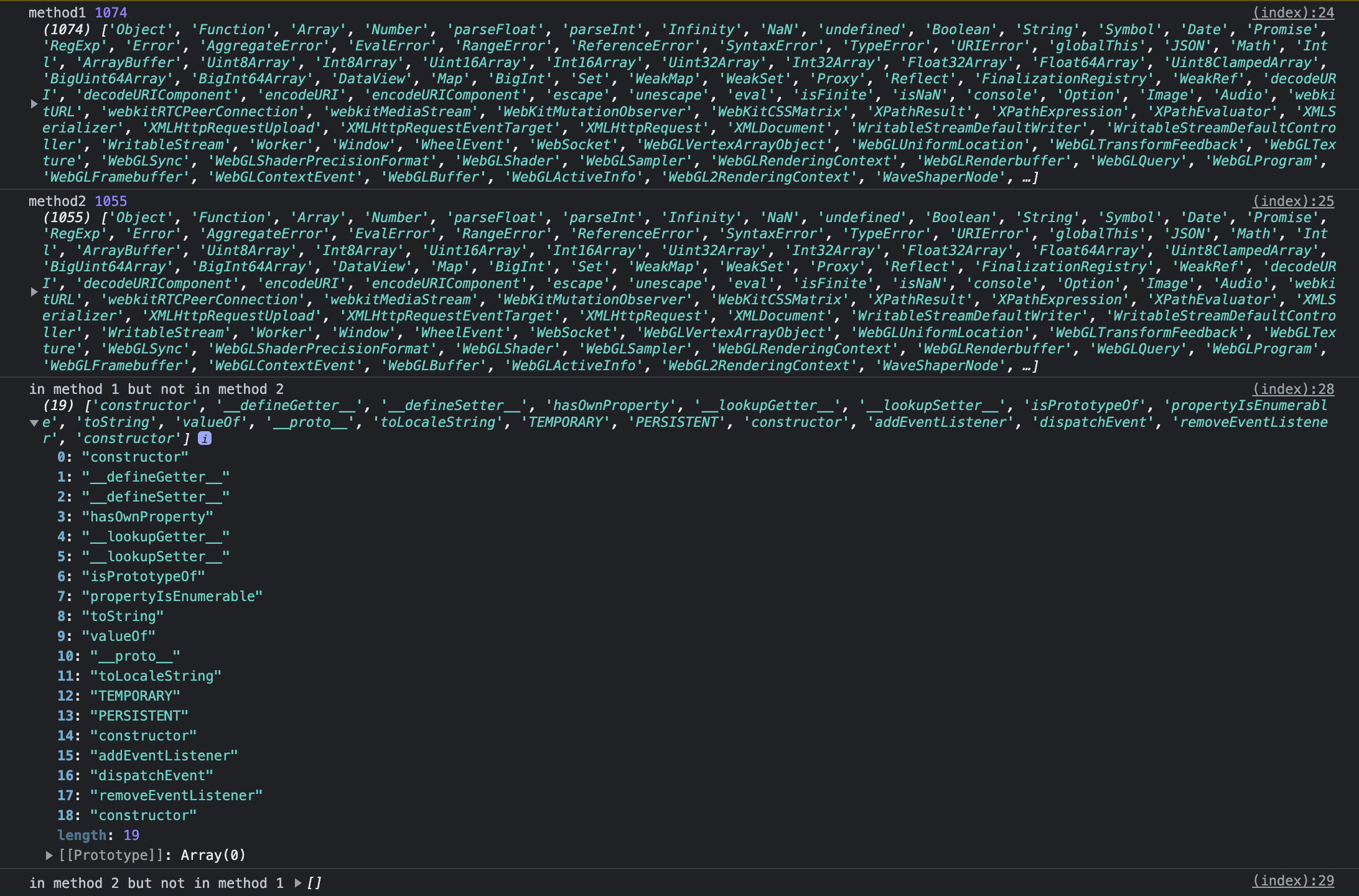Expand the method2 array of 1055 items
This screenshot has height=896, width=1359.
pyautogui.click(x=34, y=291)
